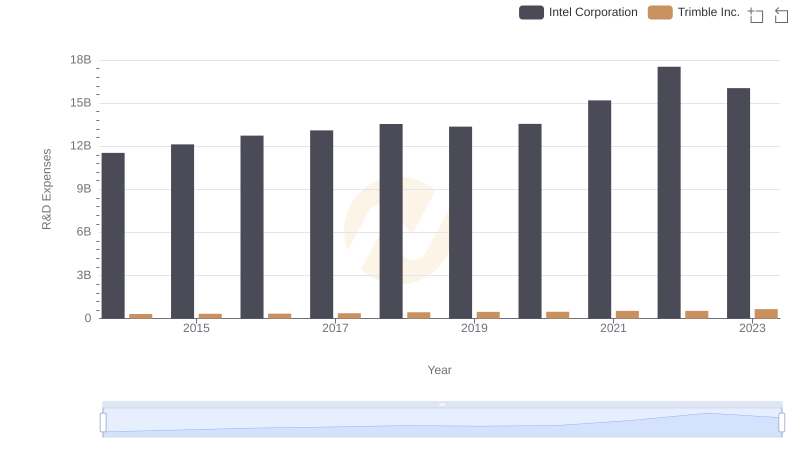Viewport: 800px width, 461px height.
Task: Click the 2023 x-axis label
Action: click(752, 328)
